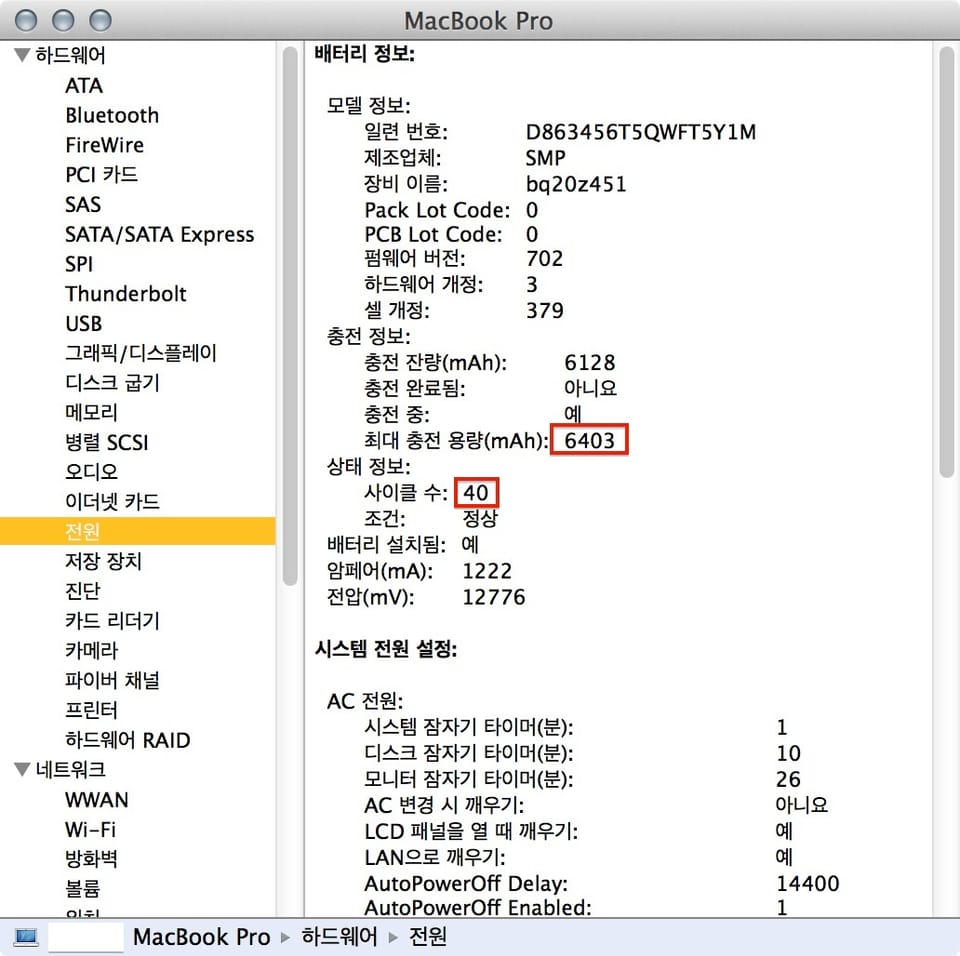Open the 진단 diagnostics entry
This screenshot has height=956, width=960.
[x=82, y=590]
